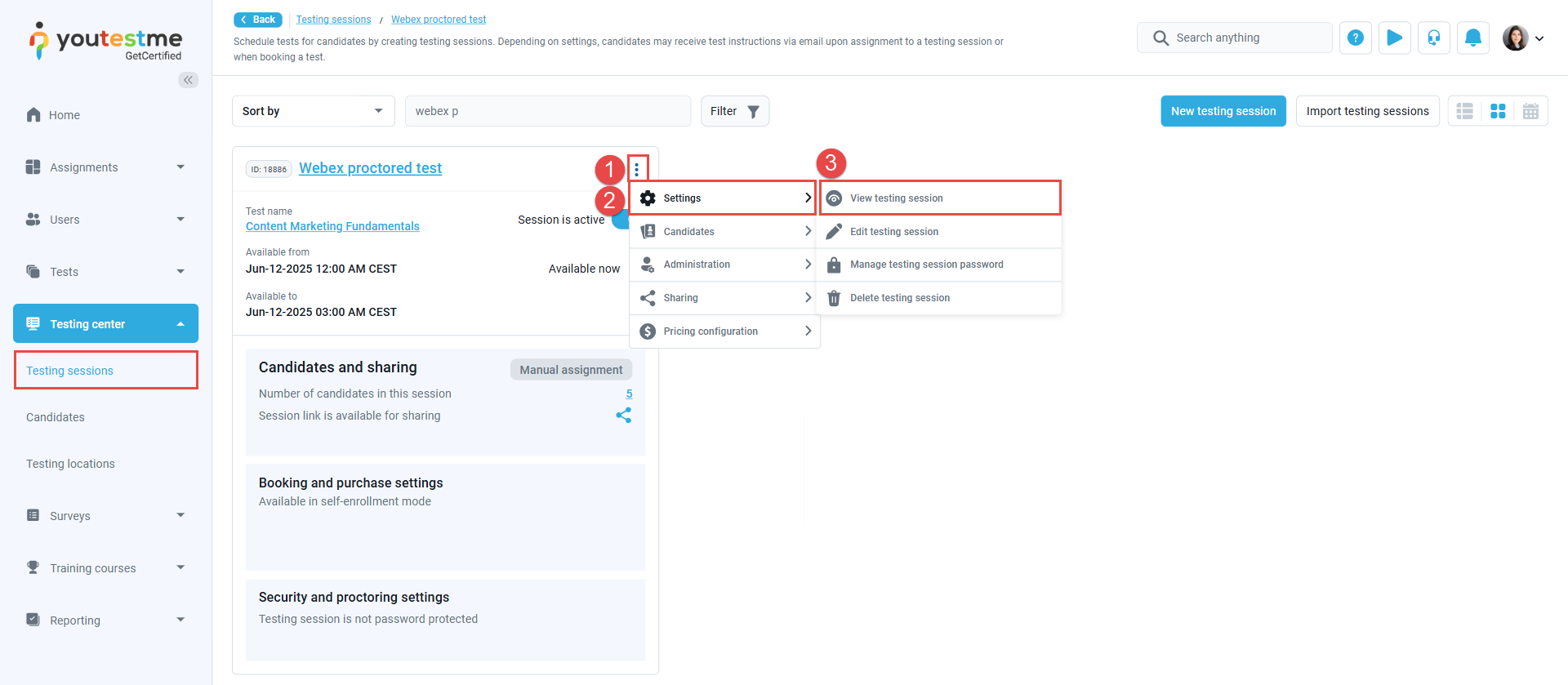Open the Settings submenu item
Image resolution: width=1568 pixels, height=685 pixels.
coord(724,198)
